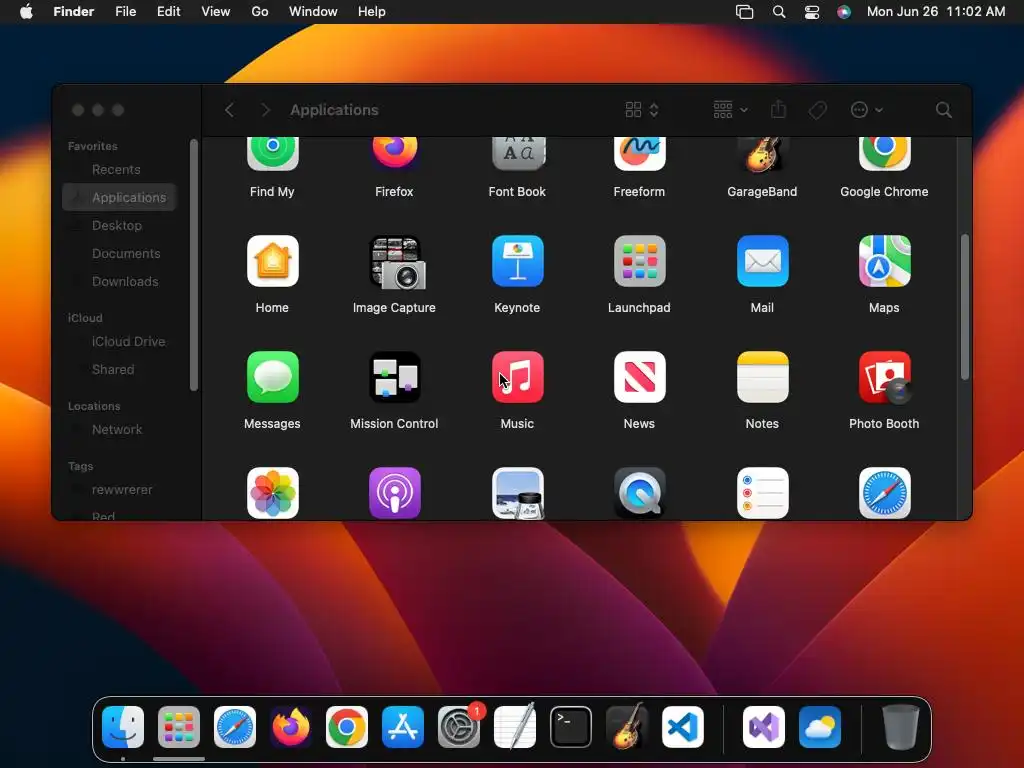
Task: Select the Messages app icon
Action: 272,377
